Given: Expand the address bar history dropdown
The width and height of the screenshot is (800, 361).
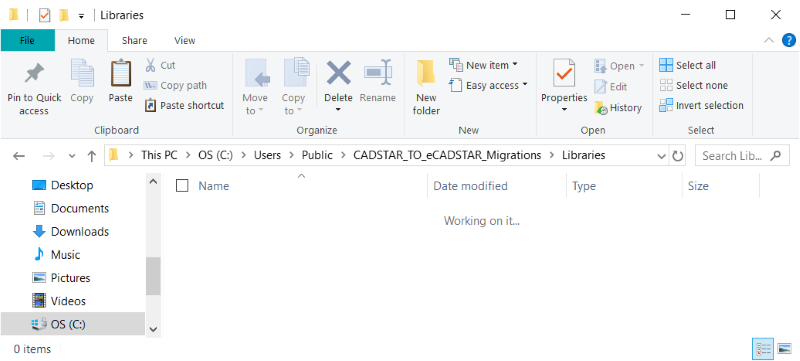Looking at the screenshot, I should pyautogui.click(x=662, y=156).
